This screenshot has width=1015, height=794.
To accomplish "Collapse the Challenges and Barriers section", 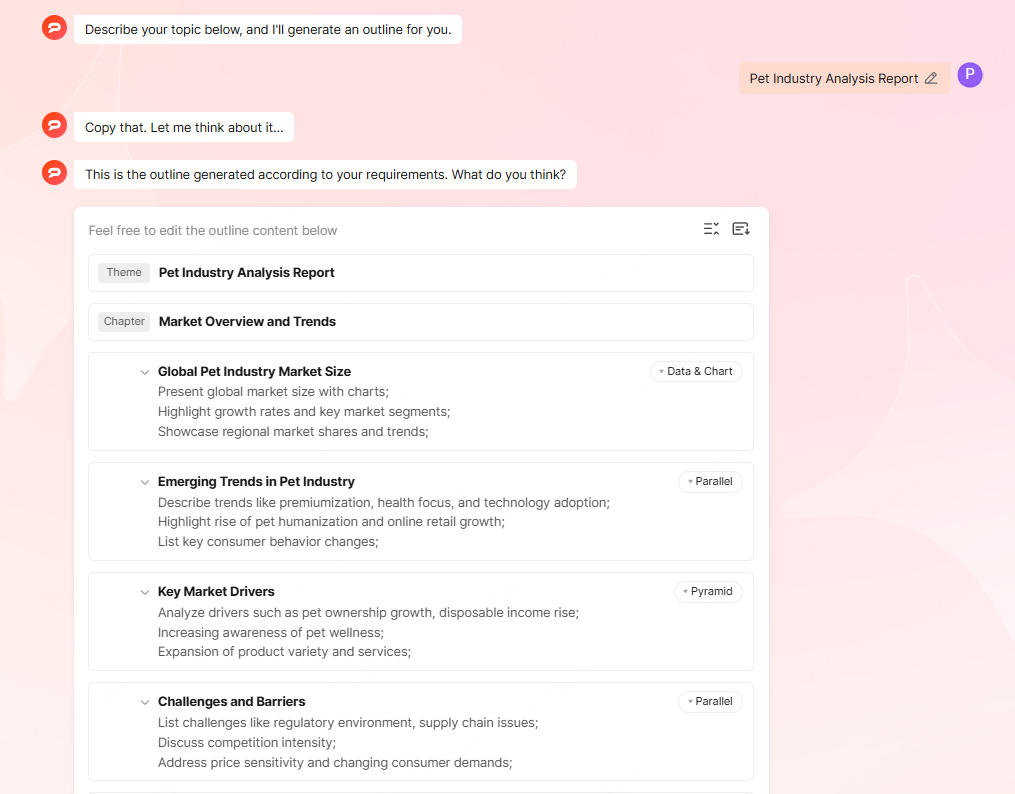I will coord(145,702).
